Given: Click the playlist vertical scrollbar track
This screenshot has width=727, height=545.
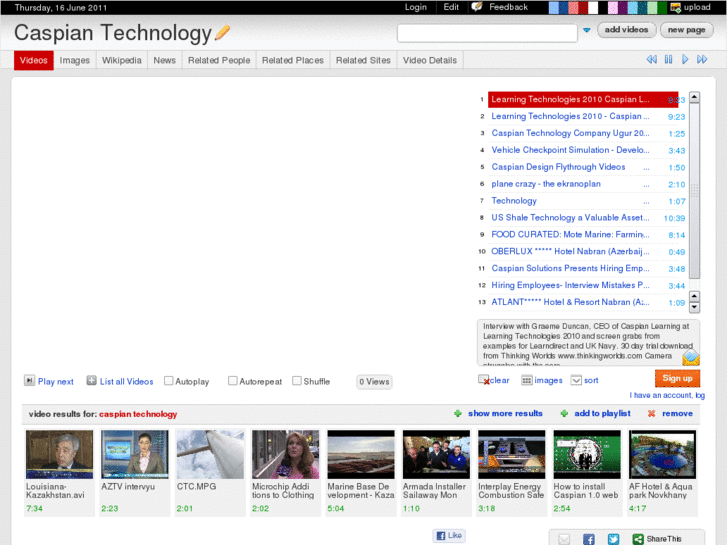Looking at the screenshot, I should [694, 190].
